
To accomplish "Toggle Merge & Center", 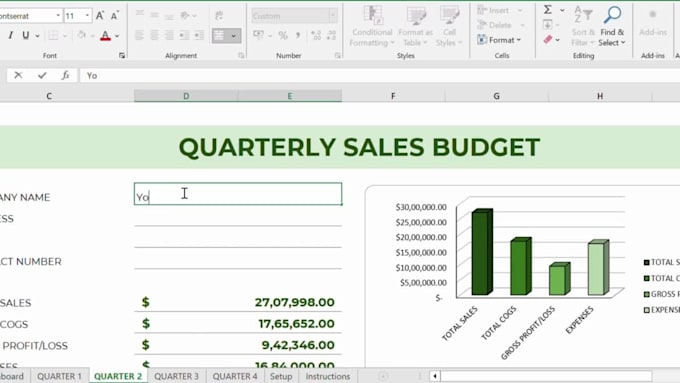I will coord(219,36).
